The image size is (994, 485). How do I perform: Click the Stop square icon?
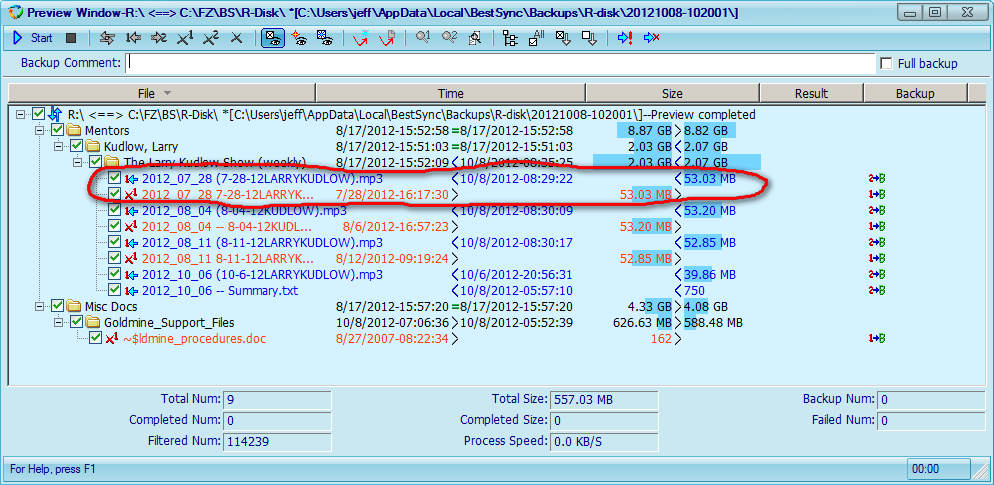coord(71,38)
